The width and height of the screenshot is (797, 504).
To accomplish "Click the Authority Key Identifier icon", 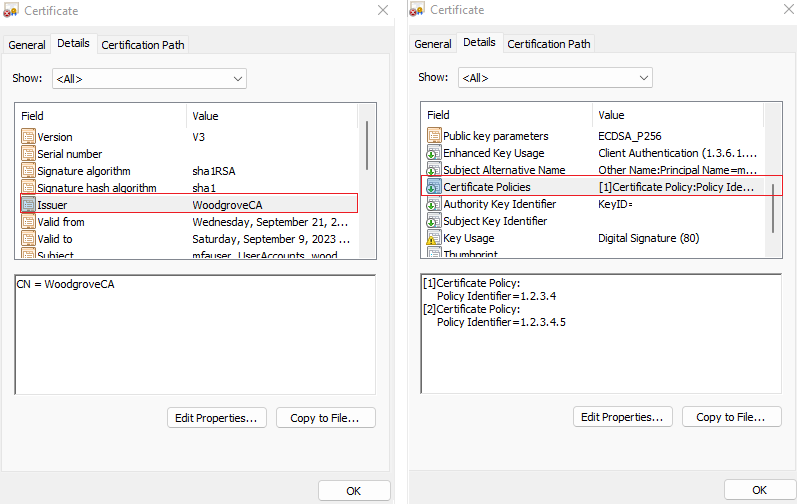I will click(434, 204).
